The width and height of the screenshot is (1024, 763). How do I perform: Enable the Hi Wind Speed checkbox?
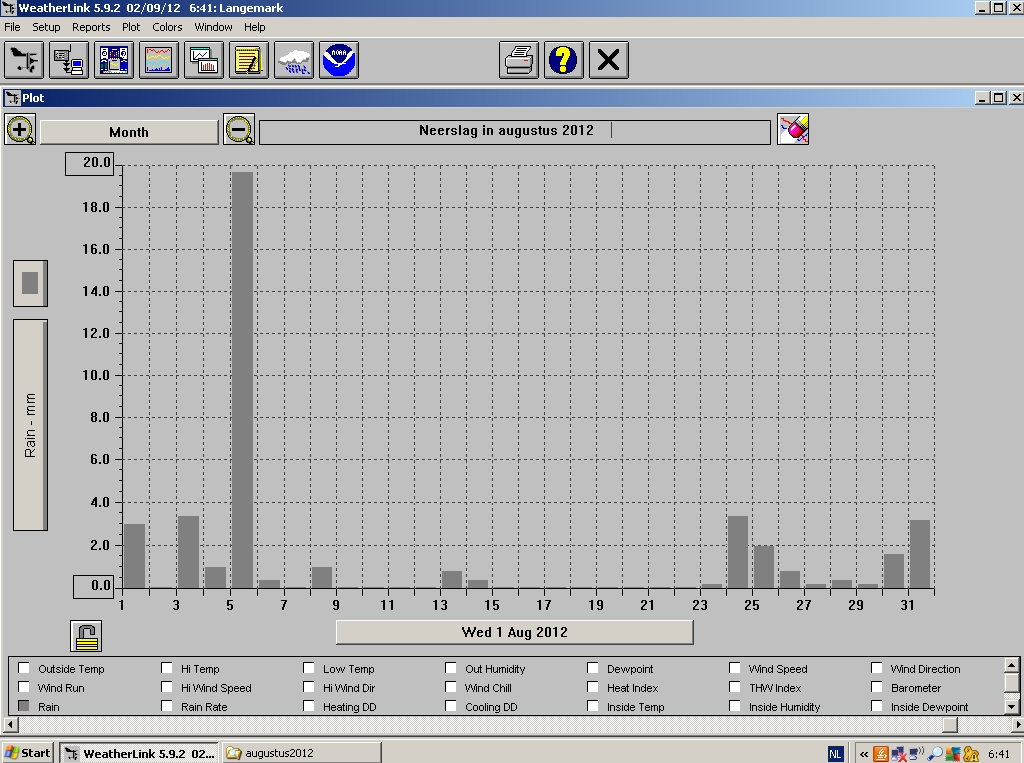(x=167, y=687)
